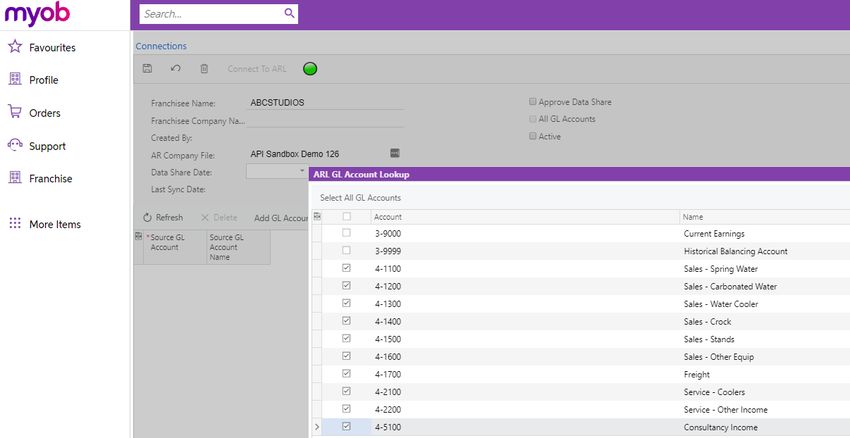The height and width of the screenshot is (438, 850).
Task: Click the Franchise building icon
Action: click(x=15, y=177)
